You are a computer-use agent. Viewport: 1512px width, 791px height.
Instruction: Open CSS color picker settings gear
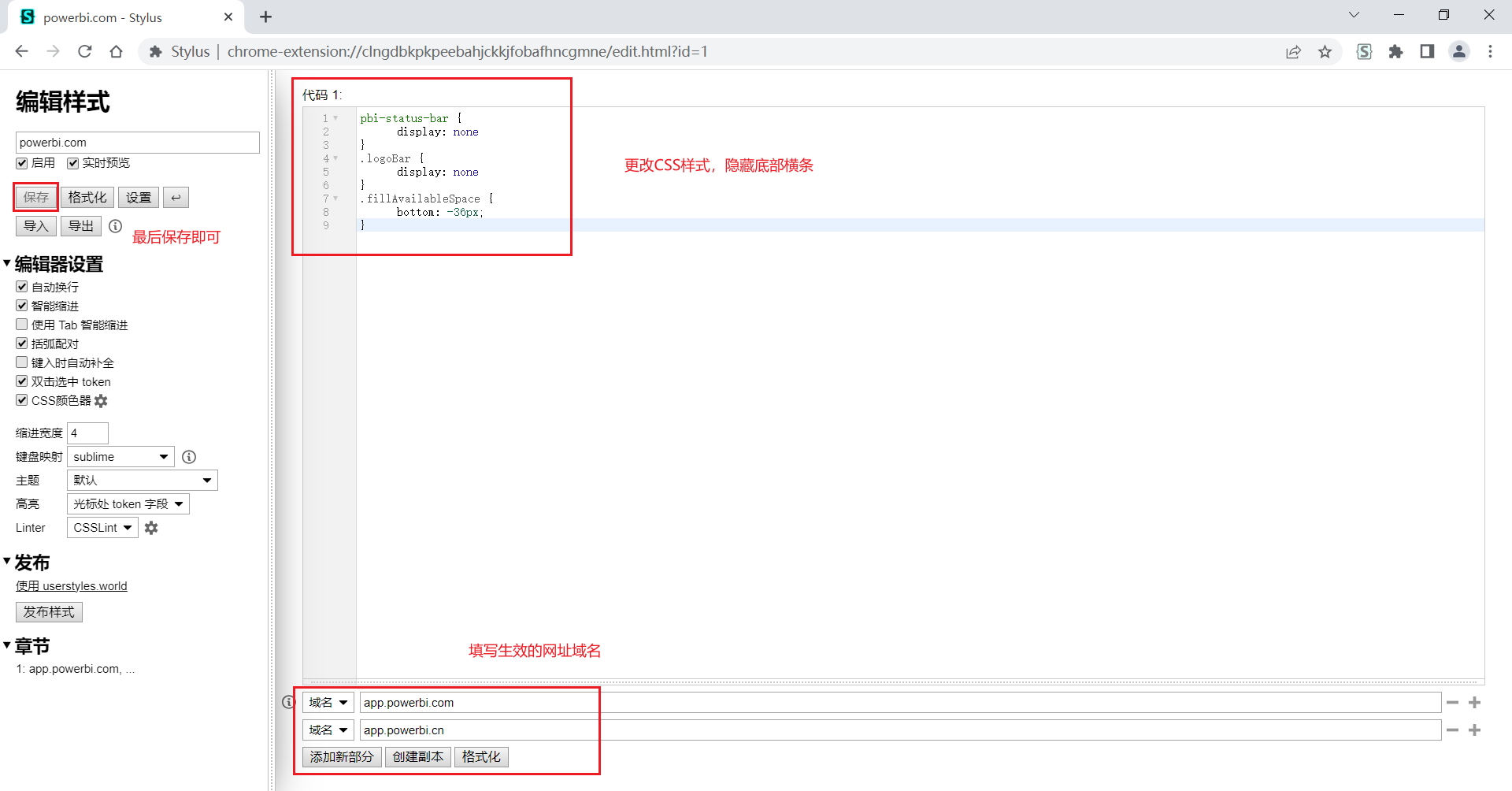[x=101, y=401]
